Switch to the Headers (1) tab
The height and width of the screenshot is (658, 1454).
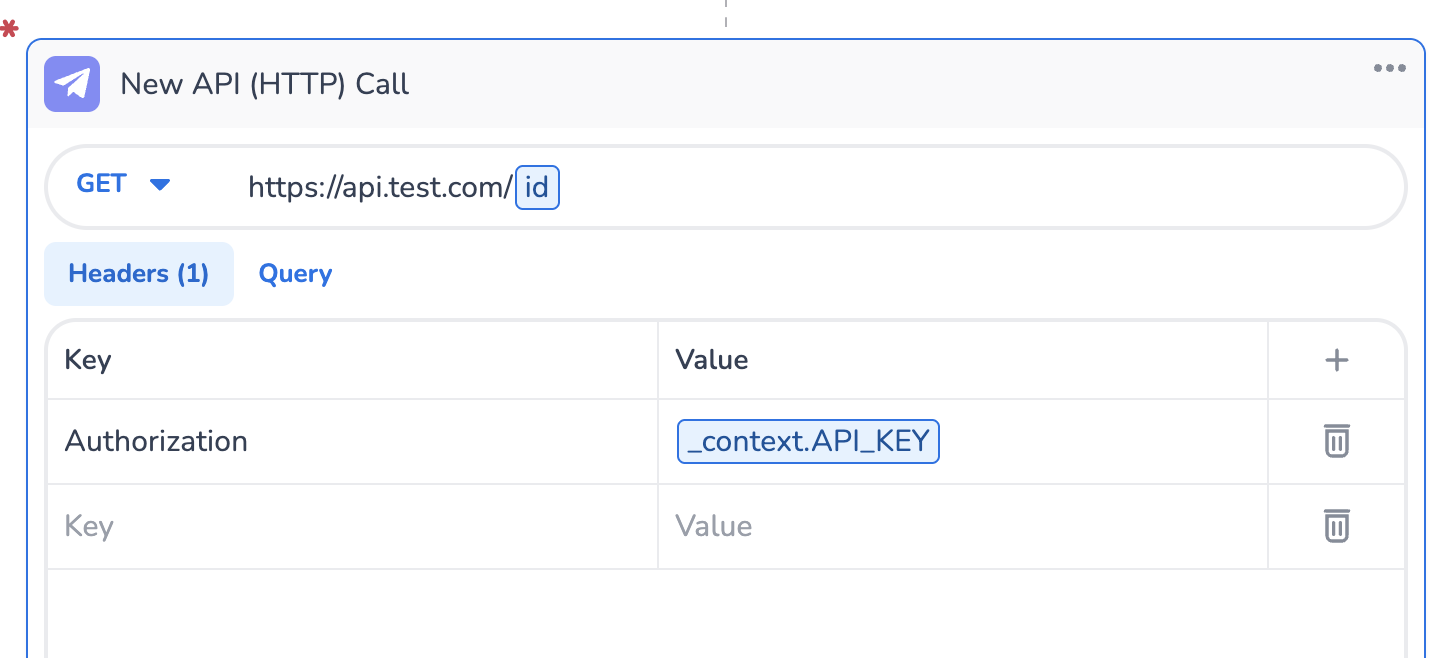point(138,274)
